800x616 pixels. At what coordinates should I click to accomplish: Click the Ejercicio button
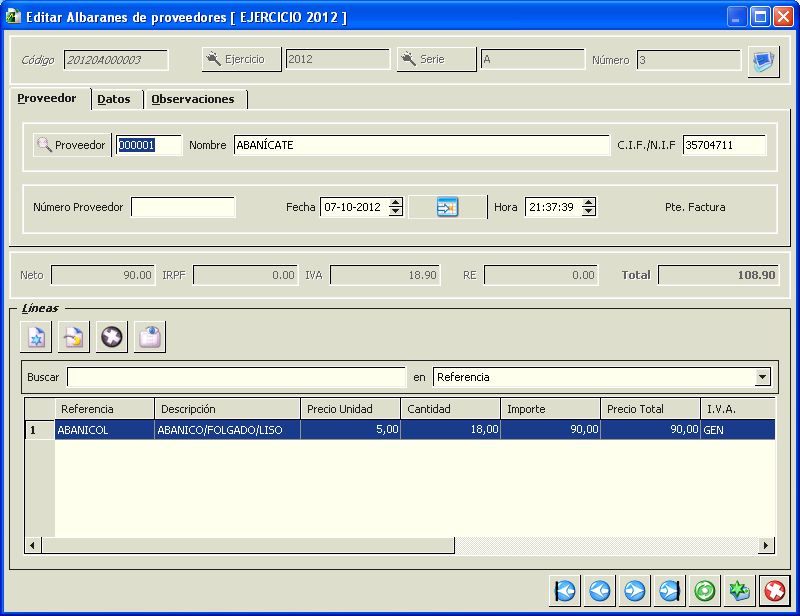pyautogui.click(x=242, y=59)
